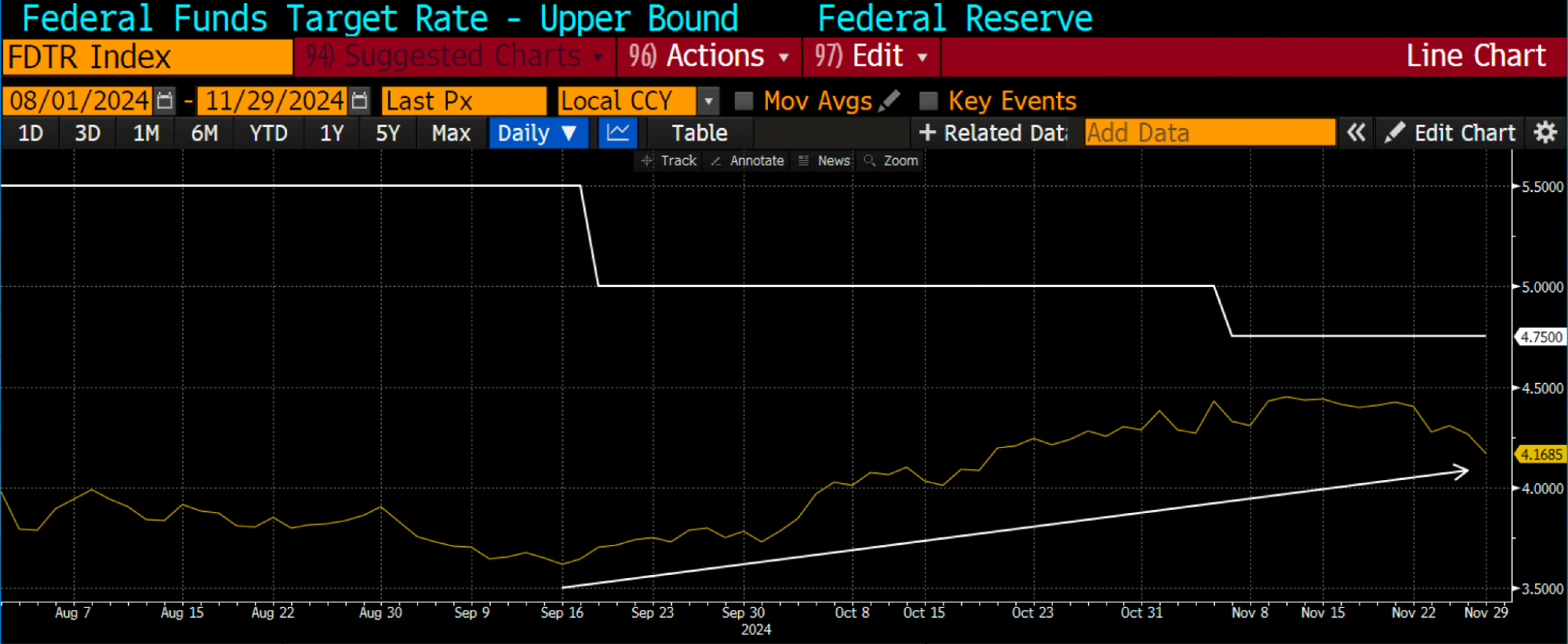Screen dimensions: 1568x644
Task: Click the Line Chart title label
Action: click(x=1475, y=56)
